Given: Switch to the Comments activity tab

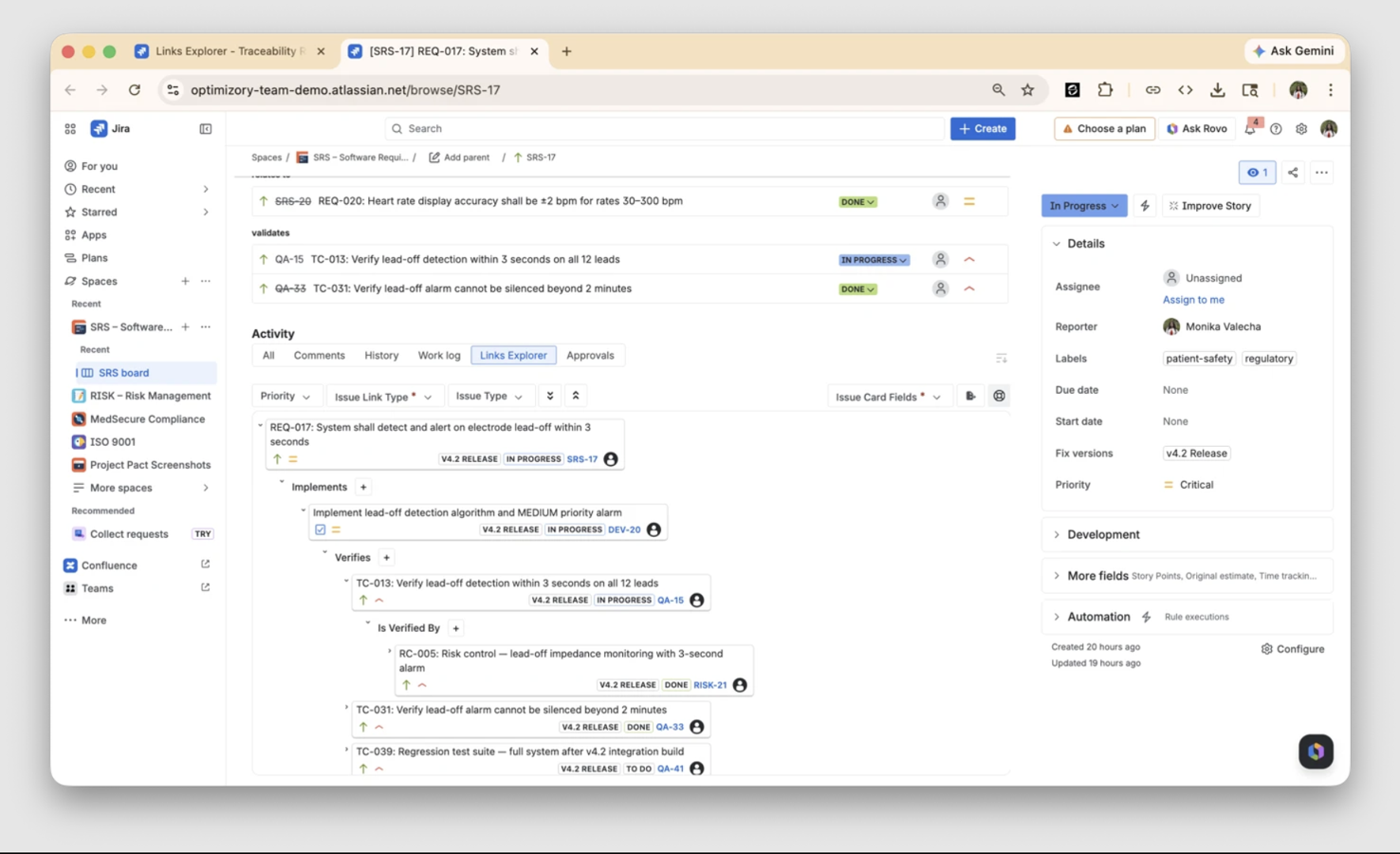Looking at the screenshot, I should point(319,356).
